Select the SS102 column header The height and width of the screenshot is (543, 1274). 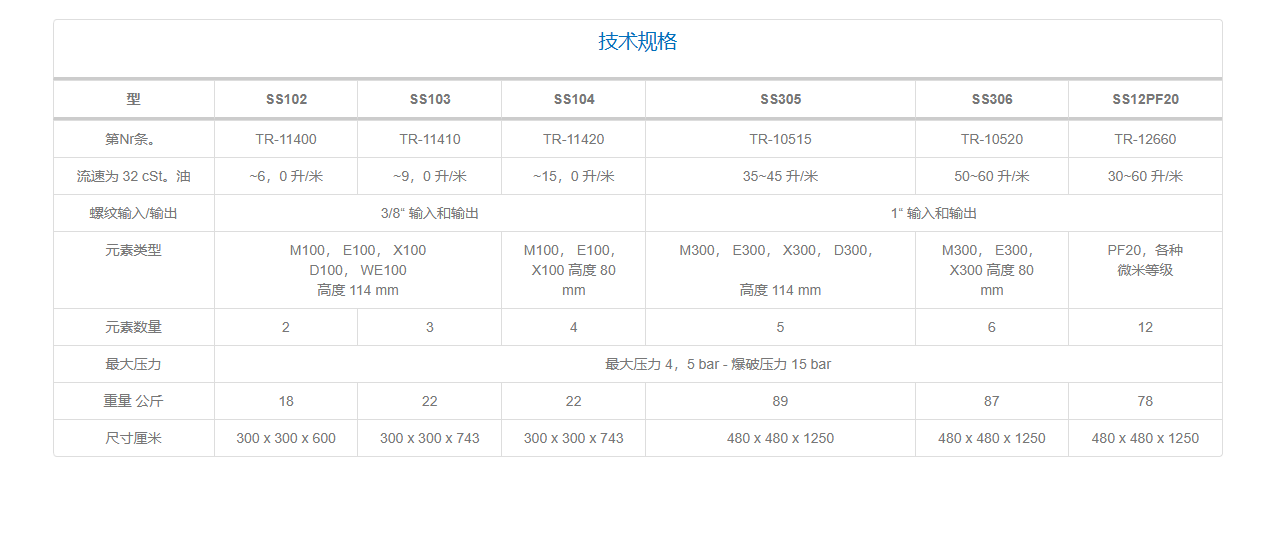coord(286,99)
